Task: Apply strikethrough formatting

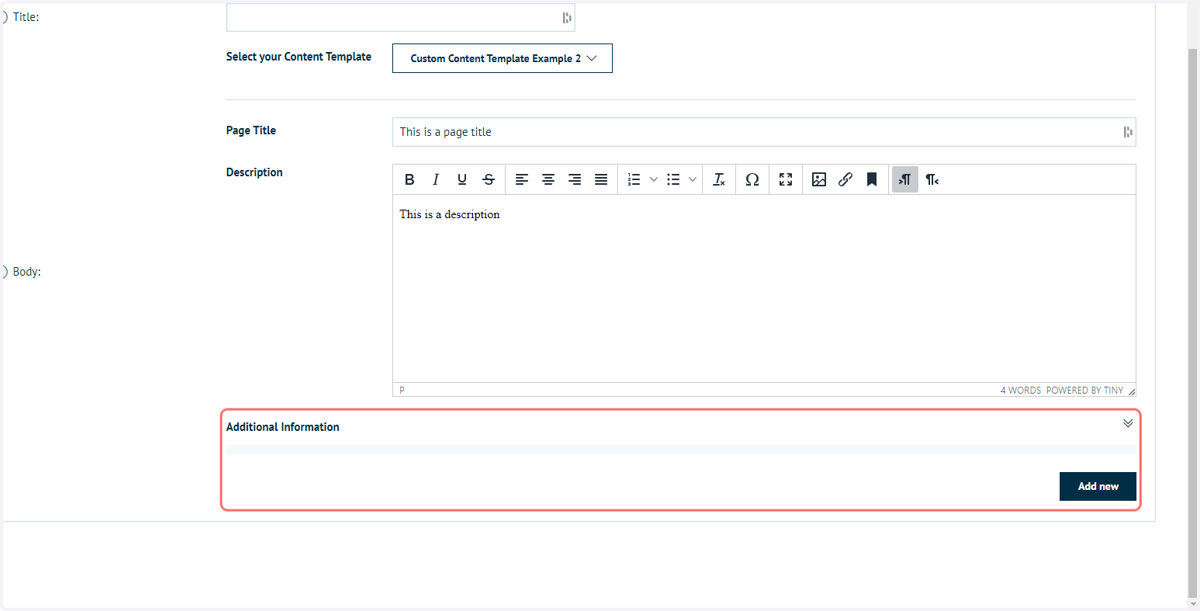Action: coord(488,180)
